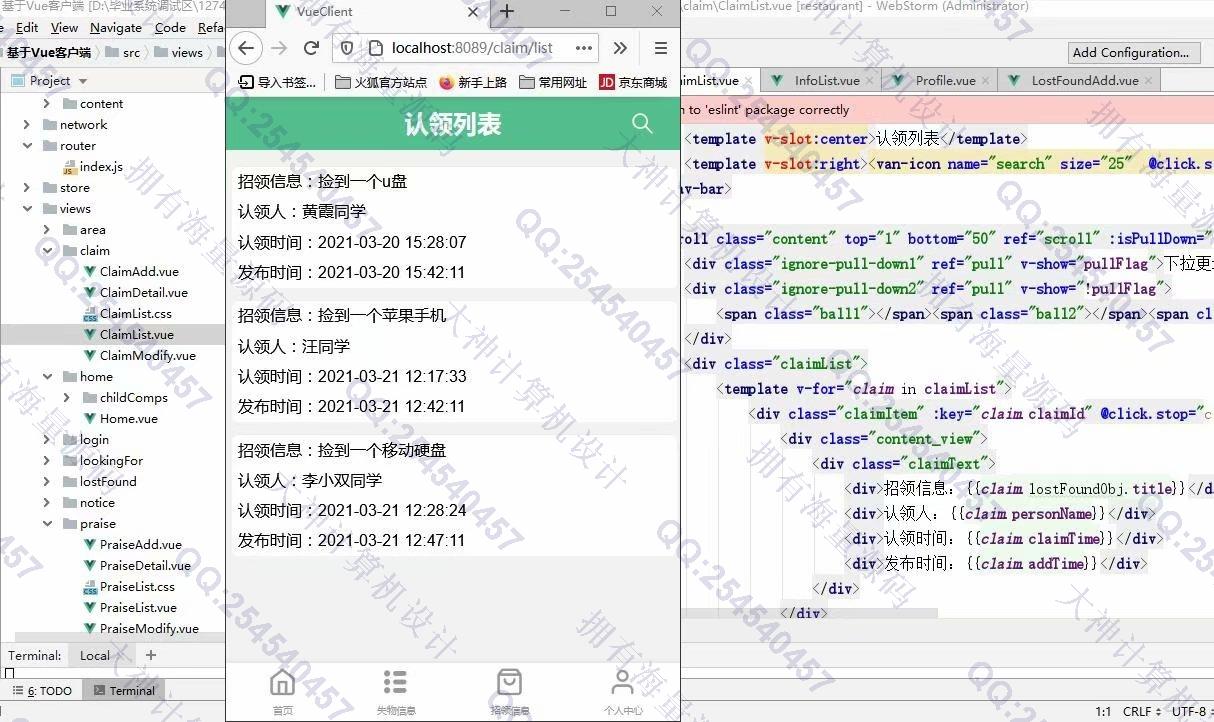Select ClaimModify.vue in the project tree
Viewport: 1214px width, 722px height.
(x=139, y=355)
